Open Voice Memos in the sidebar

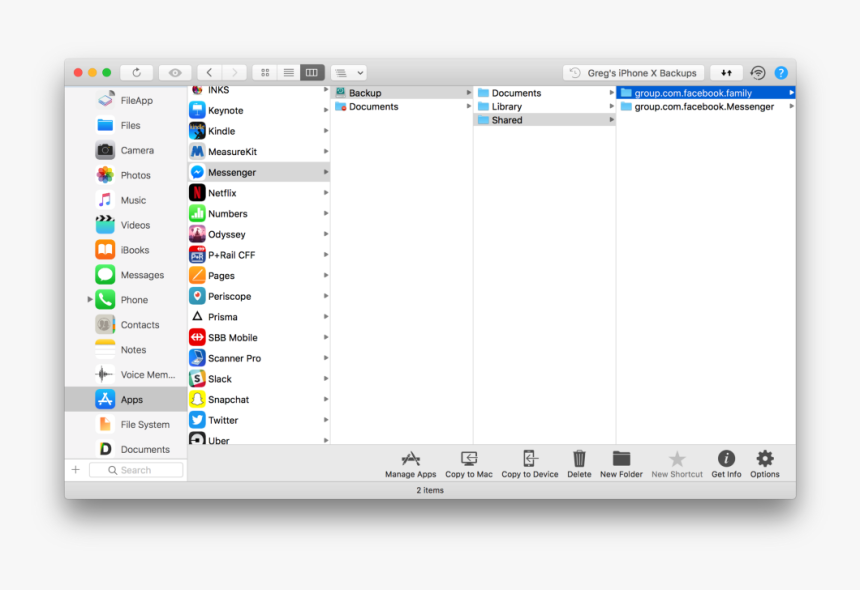point(126,375)
